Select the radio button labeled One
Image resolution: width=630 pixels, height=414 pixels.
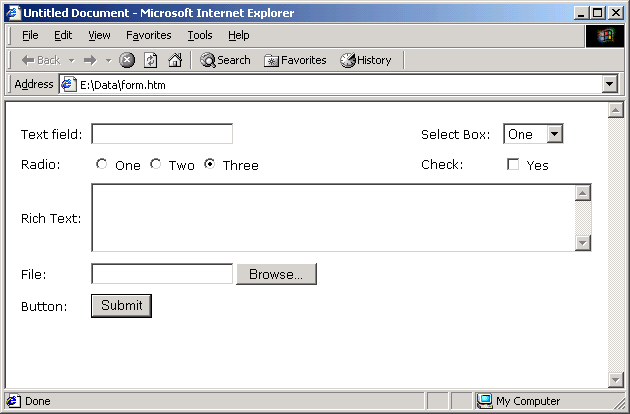point(101,165)
